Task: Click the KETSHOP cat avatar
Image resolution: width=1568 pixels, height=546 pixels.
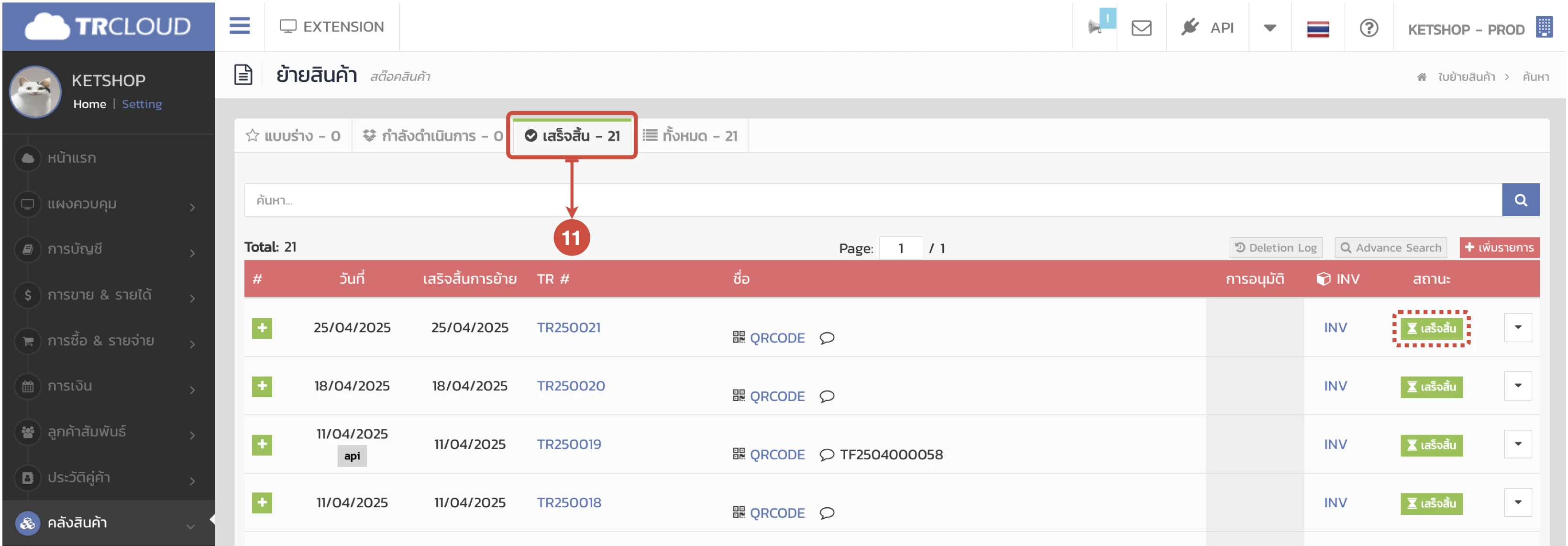Action: [x=35, y=92]
